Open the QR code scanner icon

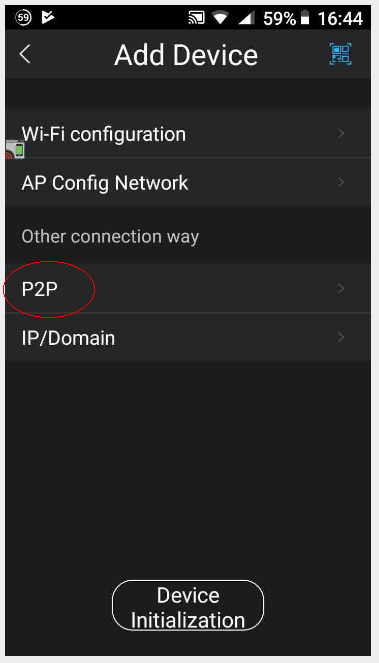coord(341,54)
